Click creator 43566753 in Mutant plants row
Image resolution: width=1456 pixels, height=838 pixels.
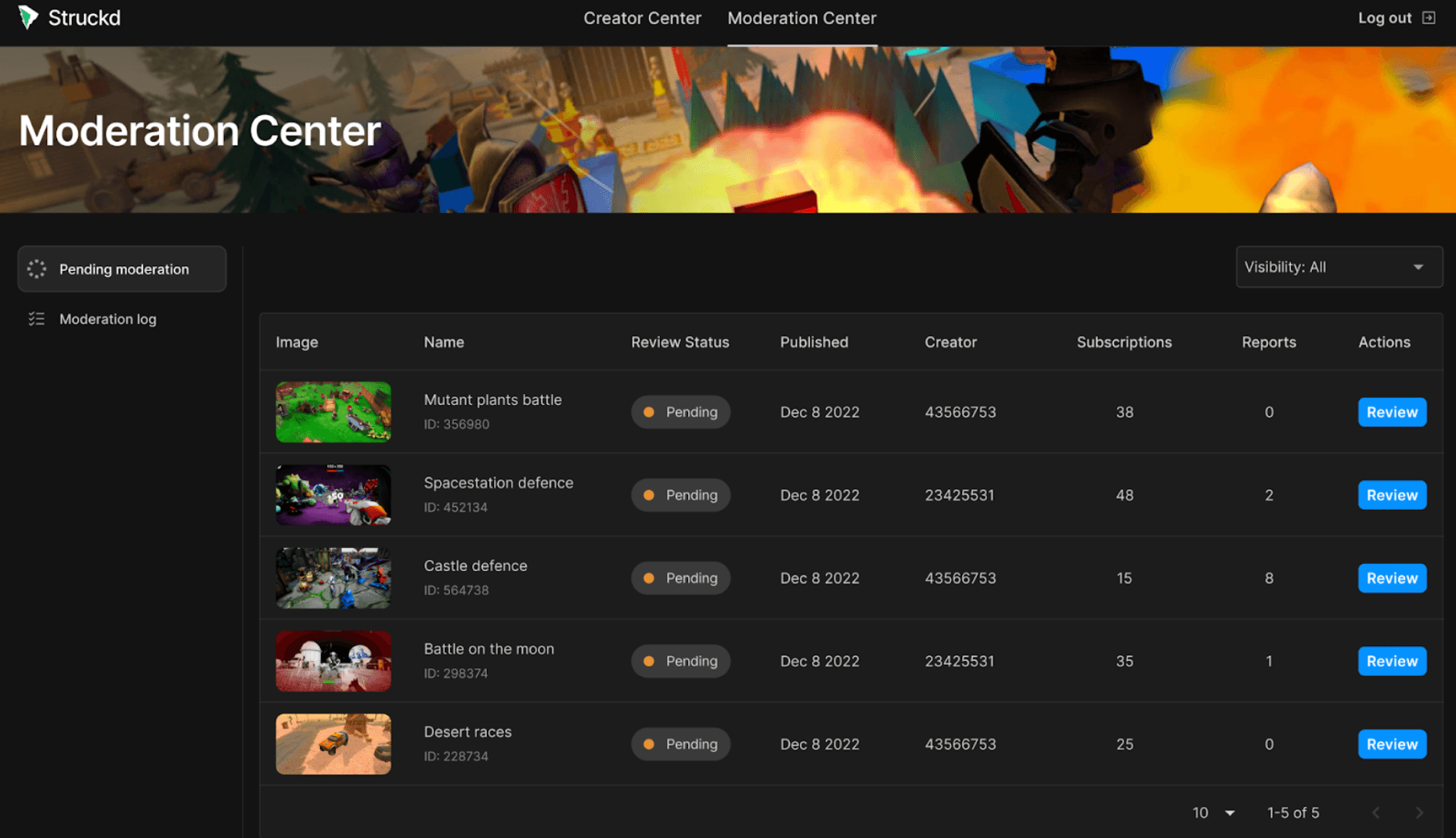click(960, 412)
